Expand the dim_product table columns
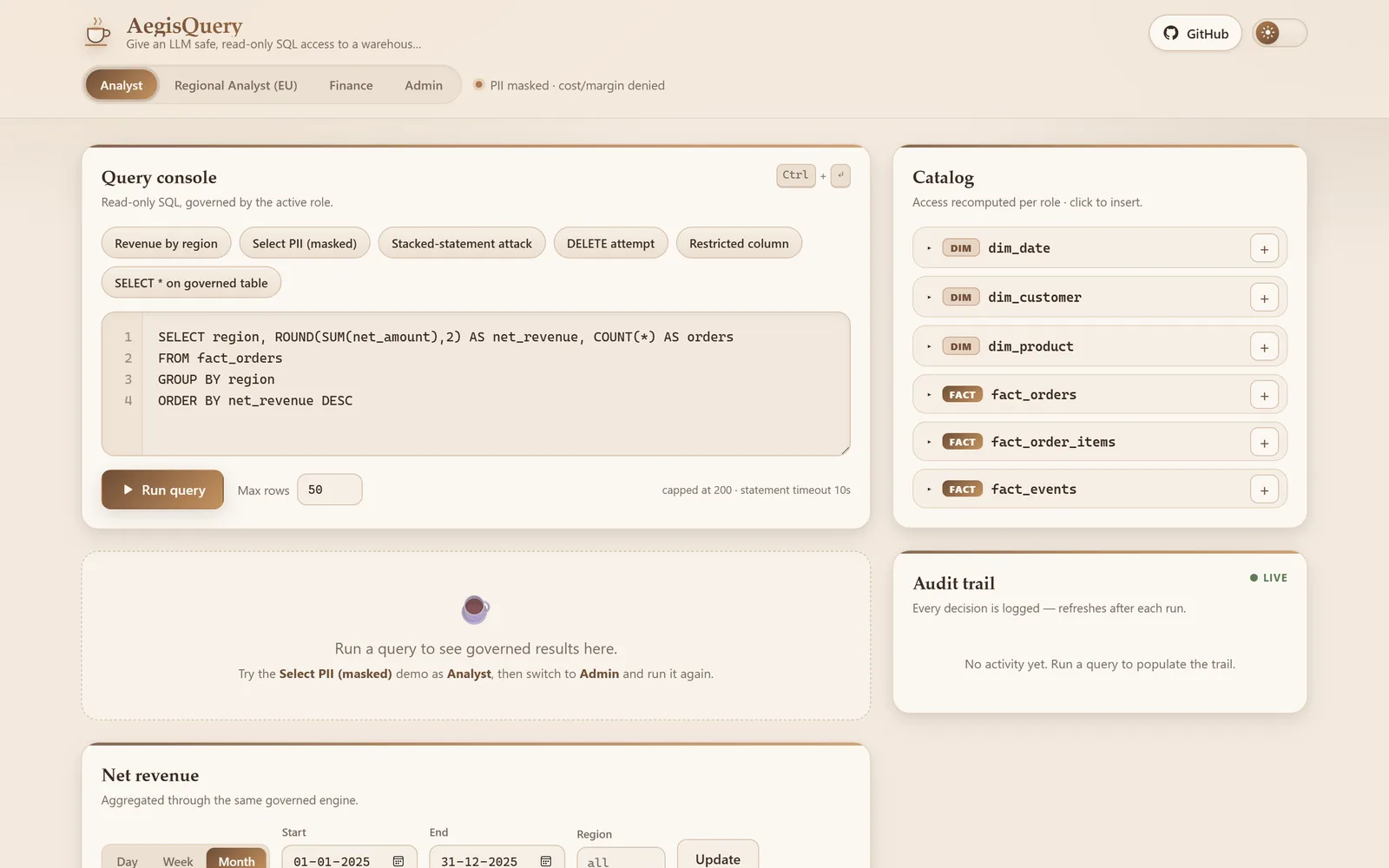The width and height of the screenshot is (1389, 868). coord(929,346)
